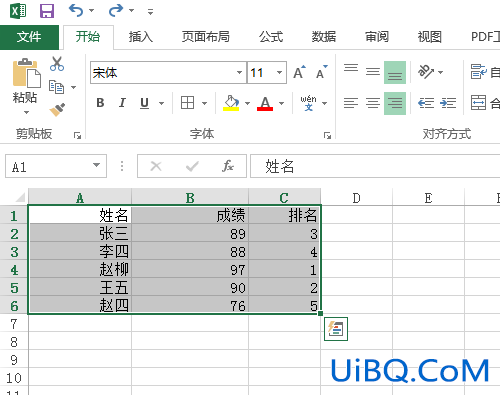Toggle Italic formatting
The image size is (500, 395).
coord(122,103)
